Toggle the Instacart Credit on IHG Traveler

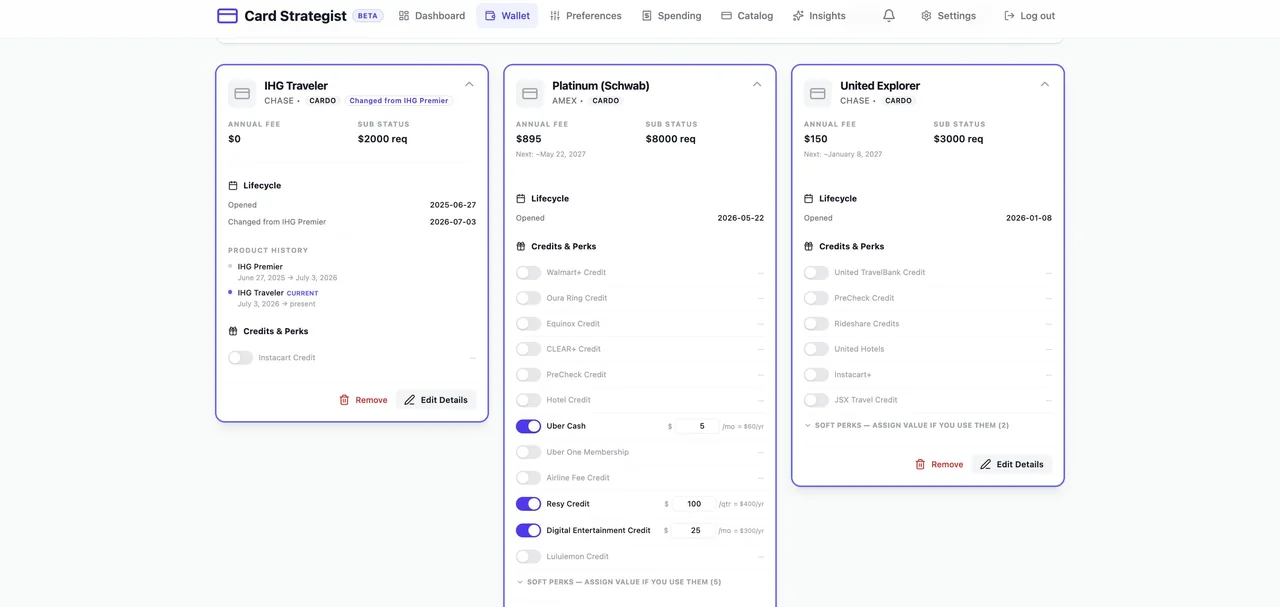(x=241, y=358)
